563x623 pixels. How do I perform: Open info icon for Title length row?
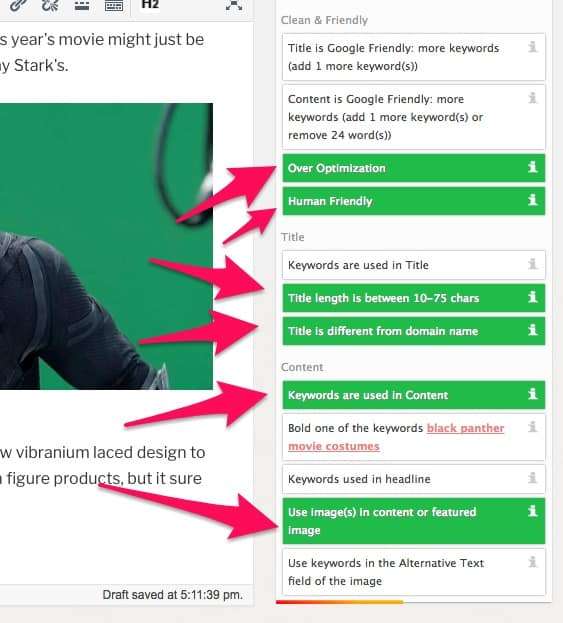click(x=532, y=297)
